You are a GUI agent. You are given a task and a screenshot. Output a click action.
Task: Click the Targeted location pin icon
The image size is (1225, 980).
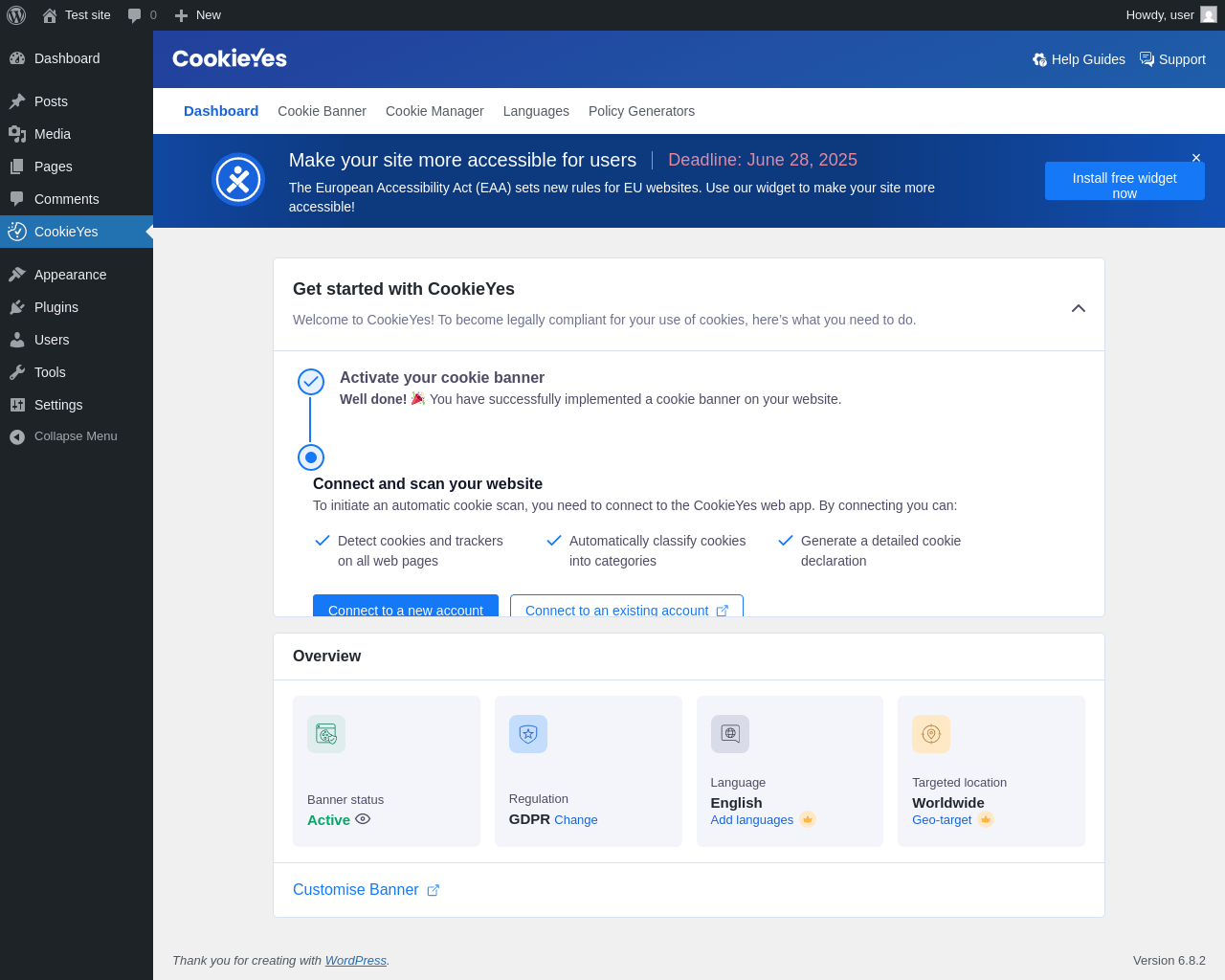click(931, 734)
